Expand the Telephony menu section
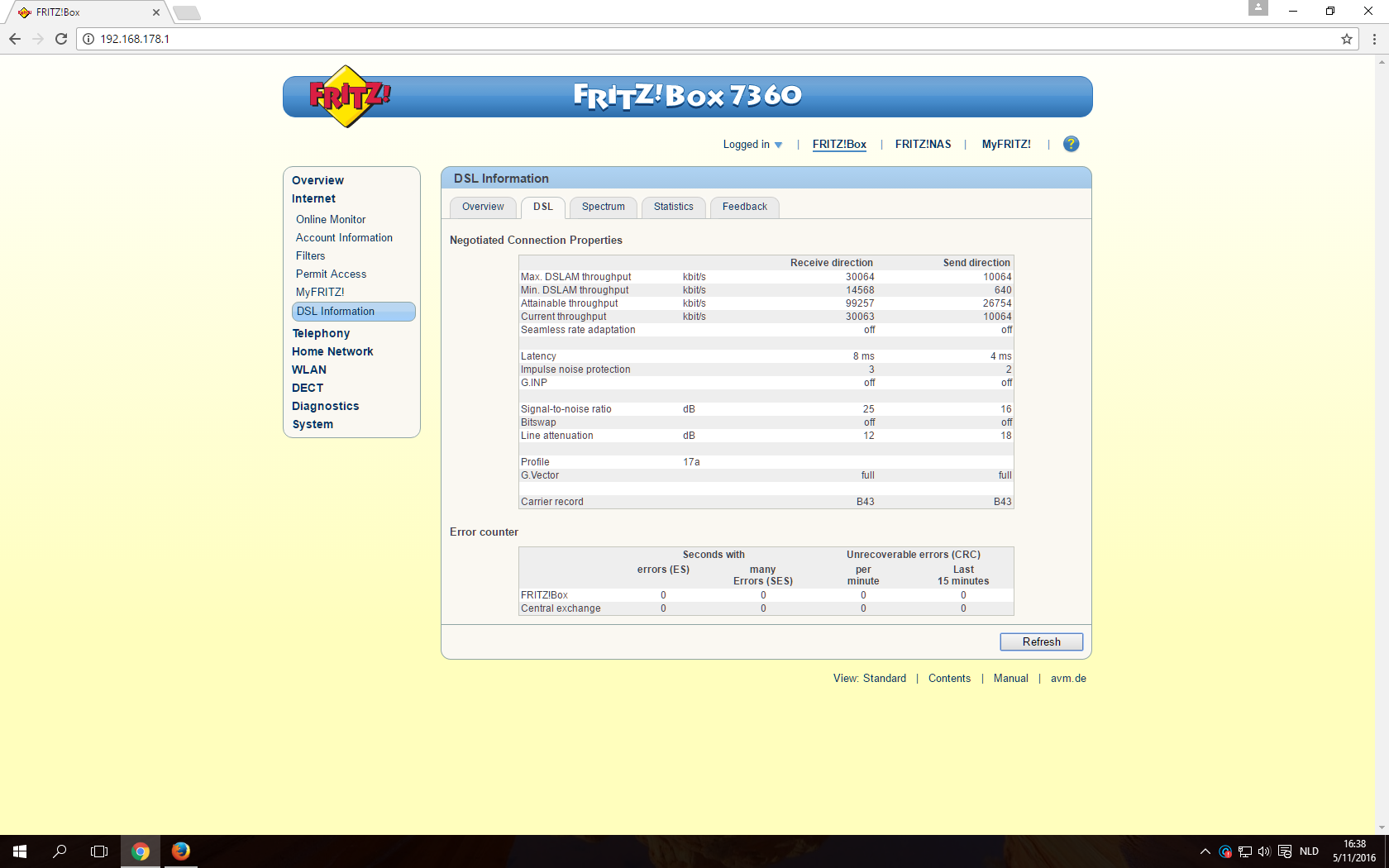Viewport: 1389px width, 868px height. [321, 333]
